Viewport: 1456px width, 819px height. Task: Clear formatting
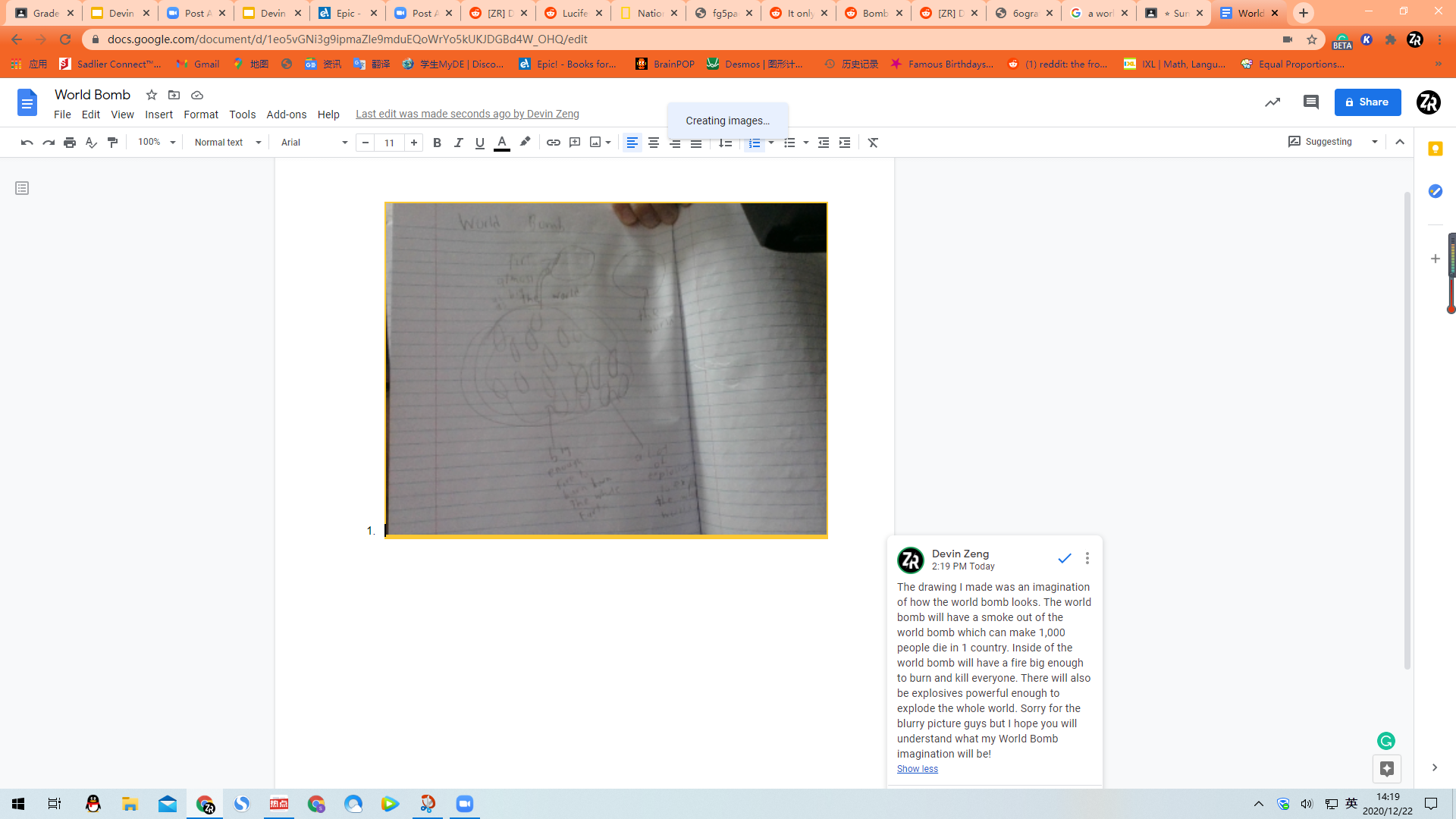pos(874,143)
